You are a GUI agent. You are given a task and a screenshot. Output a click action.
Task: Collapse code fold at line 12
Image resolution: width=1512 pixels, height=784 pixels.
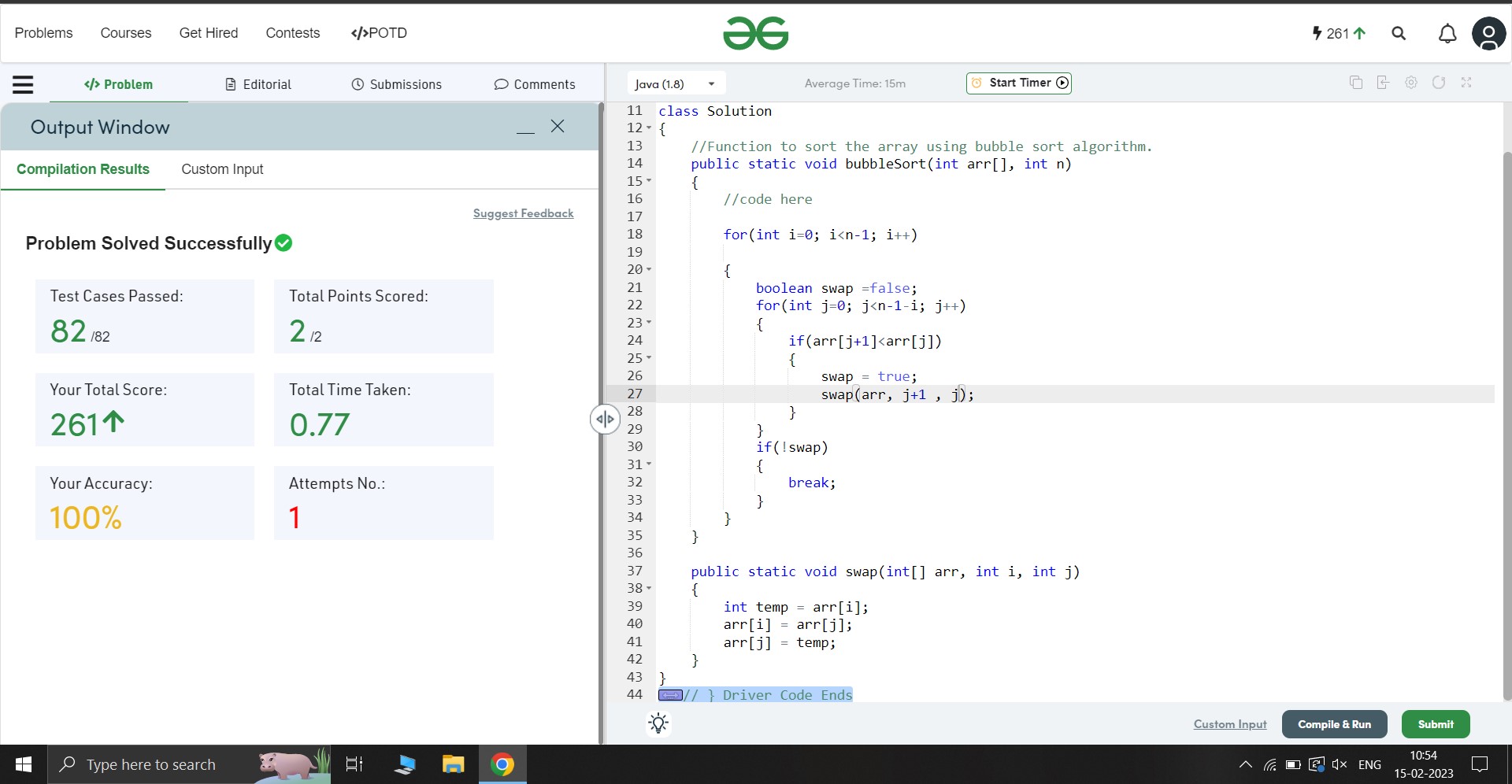pos(649,128)
